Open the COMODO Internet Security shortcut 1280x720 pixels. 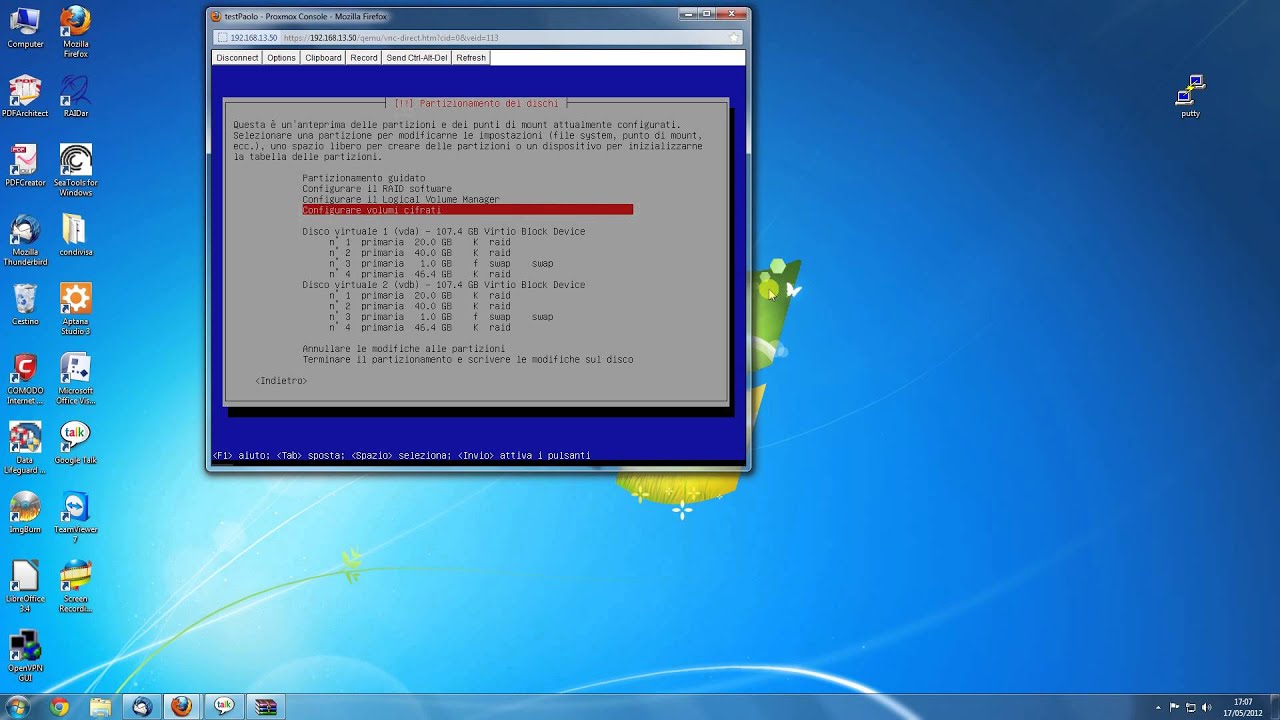[x=25, y=379]
